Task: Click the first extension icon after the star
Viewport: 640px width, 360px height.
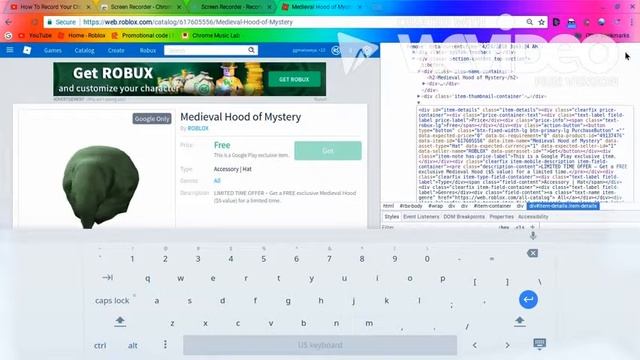Action: coord(556,22)
